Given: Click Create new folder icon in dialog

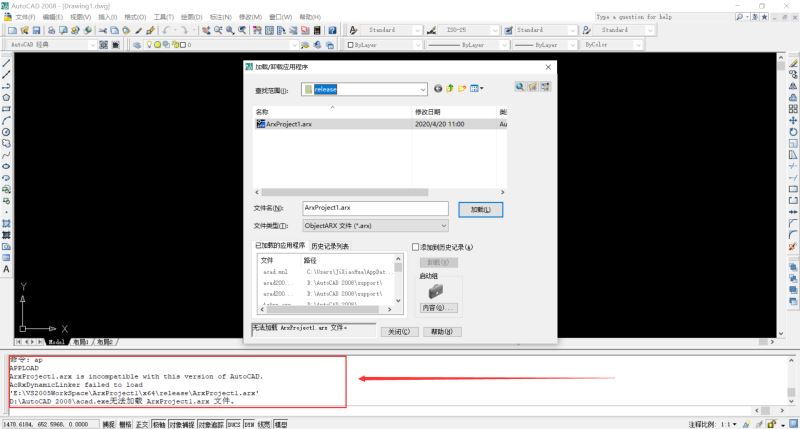Looking at the screenshot, I should [x=462, y=88].
